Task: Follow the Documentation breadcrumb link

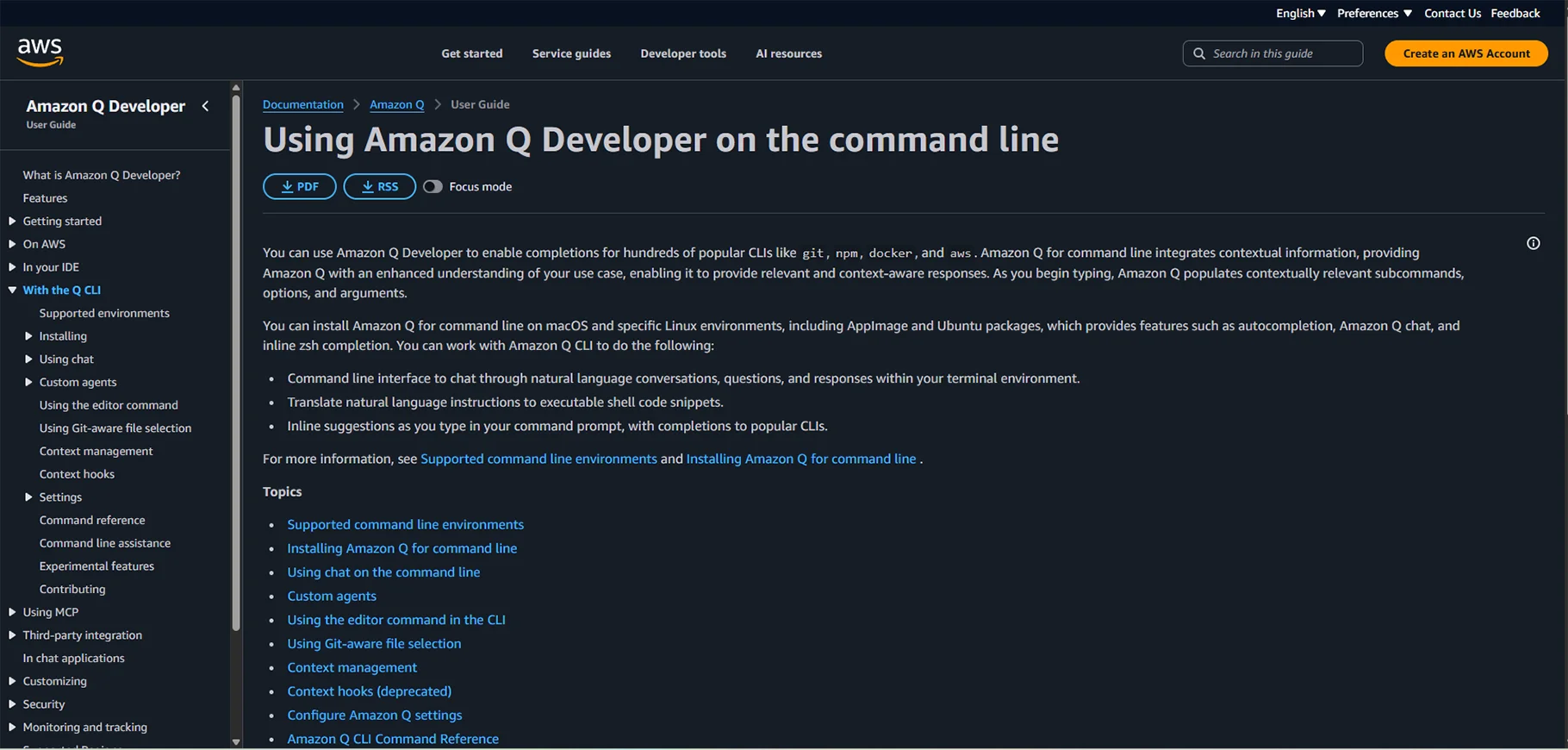Action: point(302,104)
